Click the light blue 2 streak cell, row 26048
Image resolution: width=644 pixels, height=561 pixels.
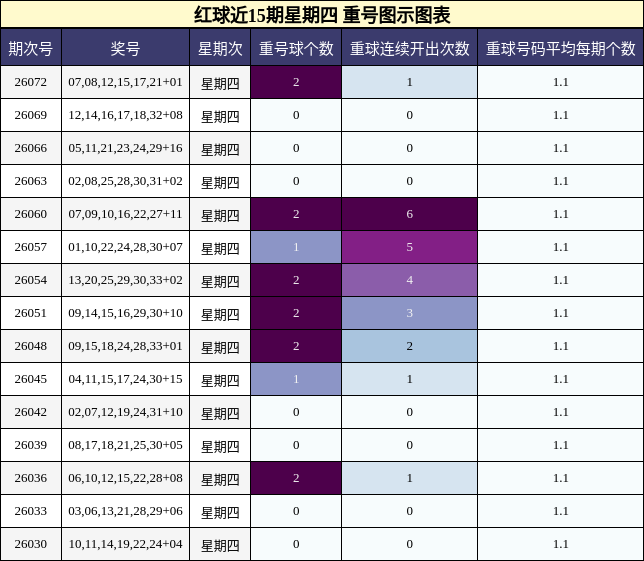pyautogui.click(x=409, y=346)
